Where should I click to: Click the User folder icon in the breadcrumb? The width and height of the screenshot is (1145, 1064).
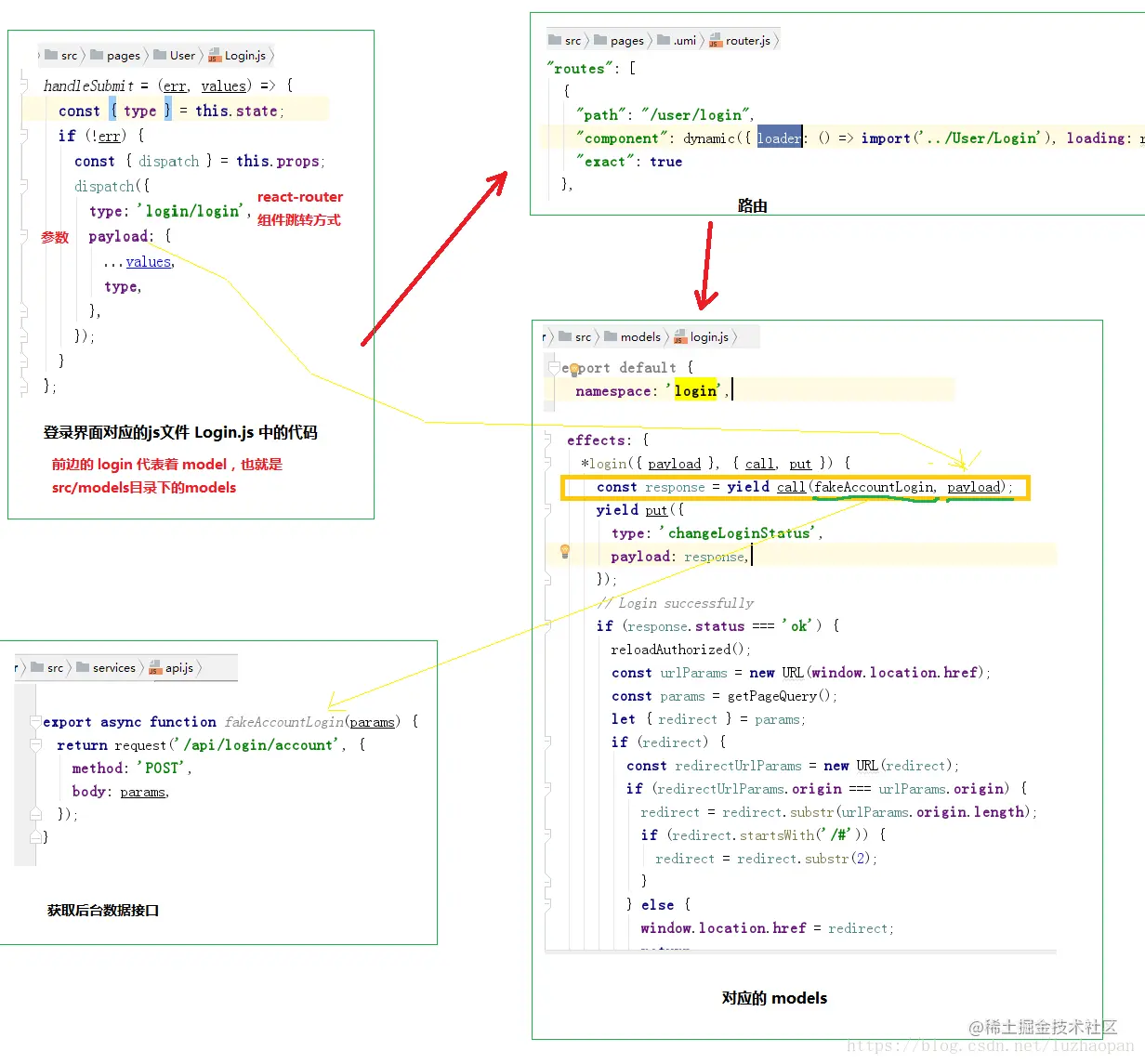click(160, 55)
